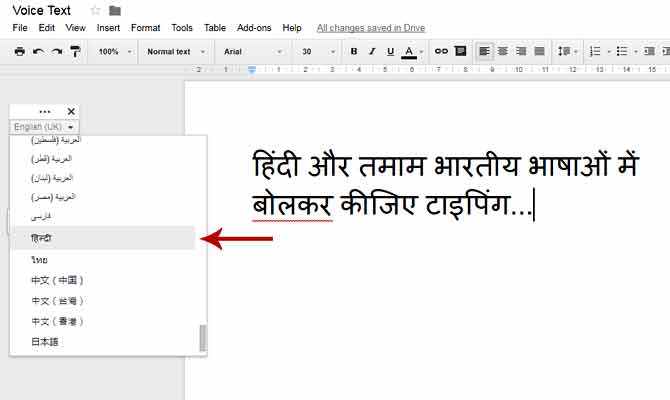Open the Format menu
The width and height of the screenshot is (670, 400).
[145, 28]
